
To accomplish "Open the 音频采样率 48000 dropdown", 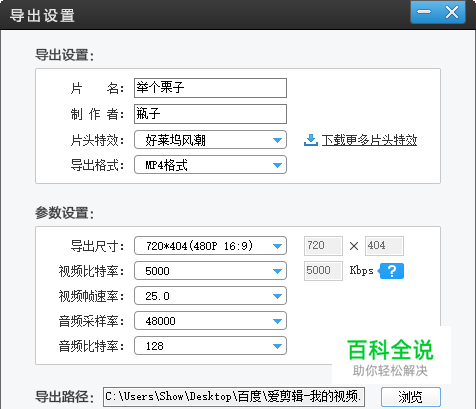I will pos(210,321).
